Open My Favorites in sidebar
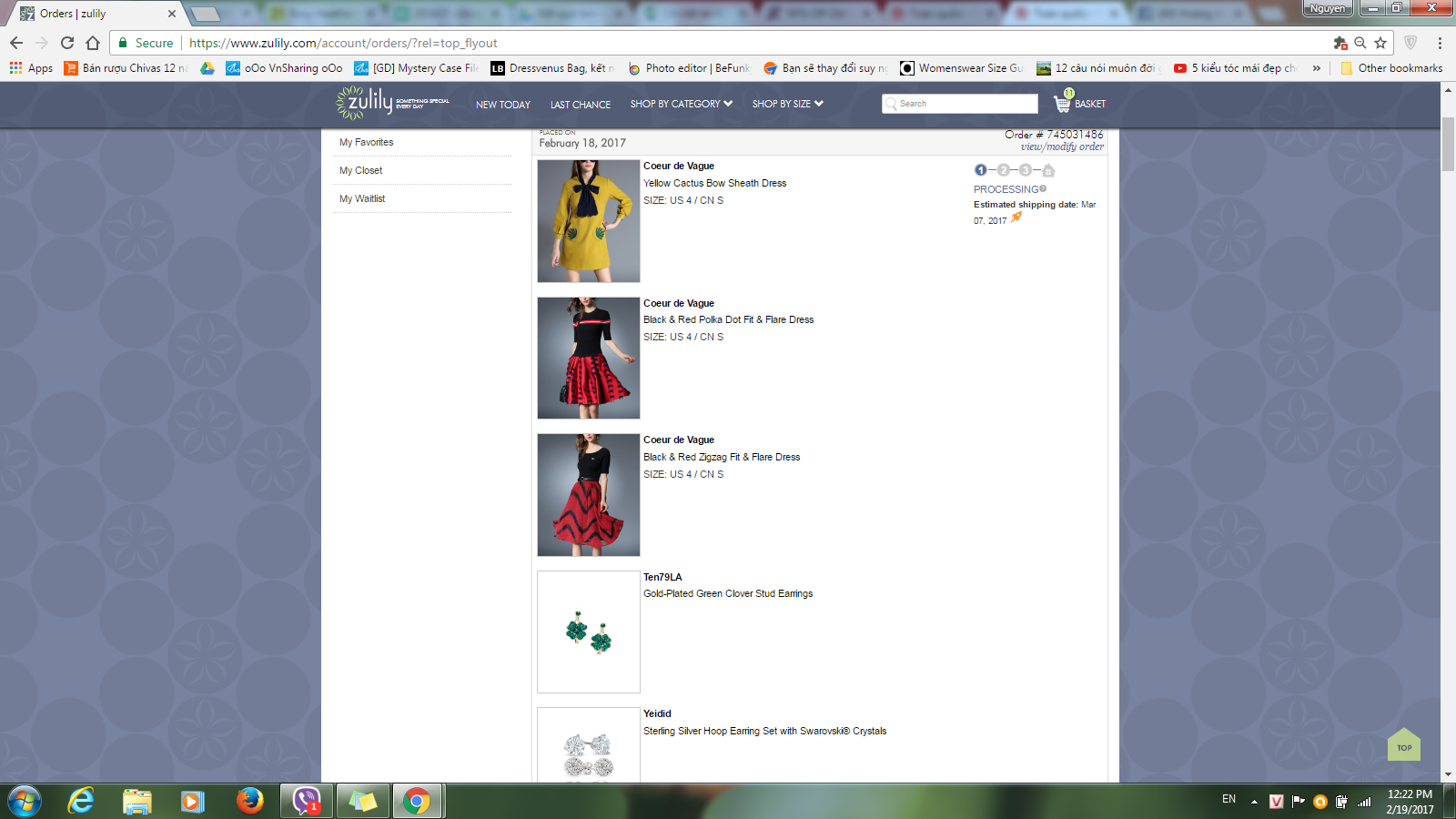Image resolution: width=1456 pixels, height=819 pixels. pyautogui.click(x=367, y=142)
